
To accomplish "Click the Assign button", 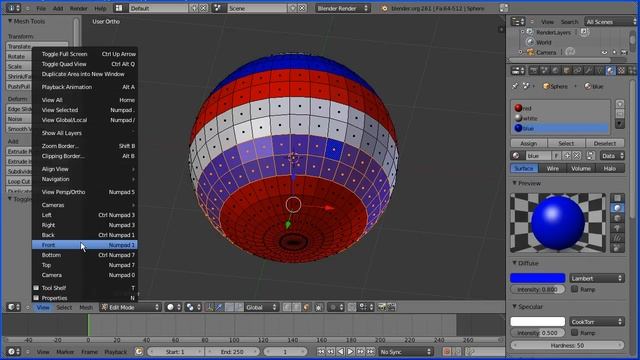I will tap(529, 143).
